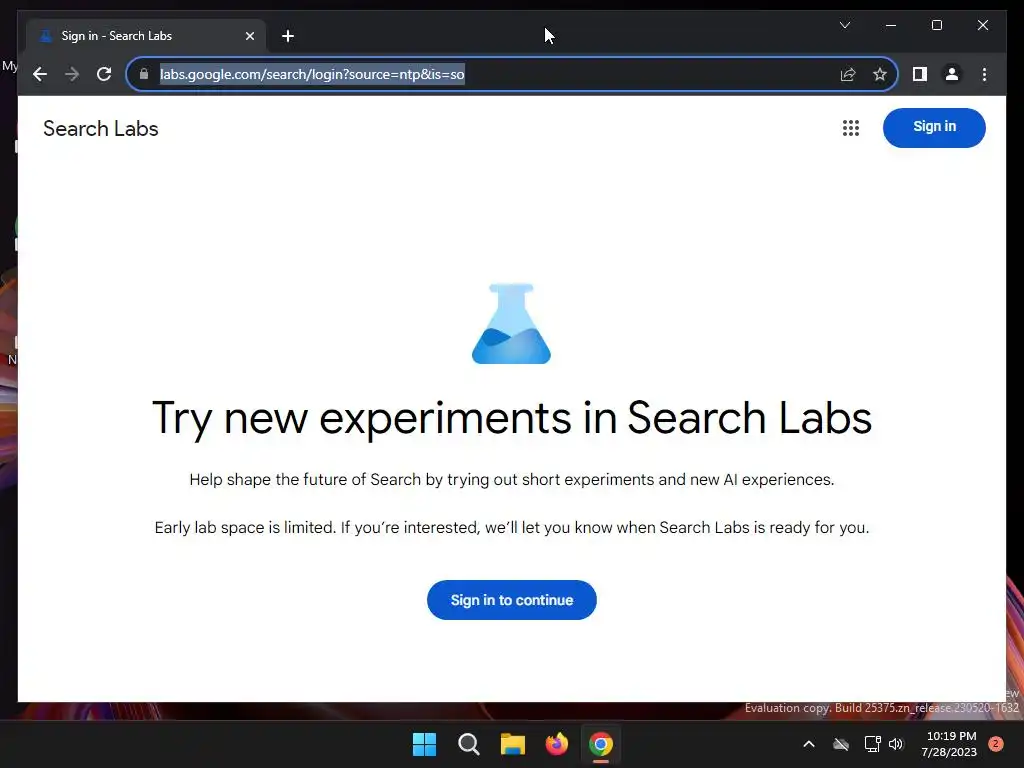Select the Sign in - Search Labs tab
The image size is (1024, 768).
[146, 36]
